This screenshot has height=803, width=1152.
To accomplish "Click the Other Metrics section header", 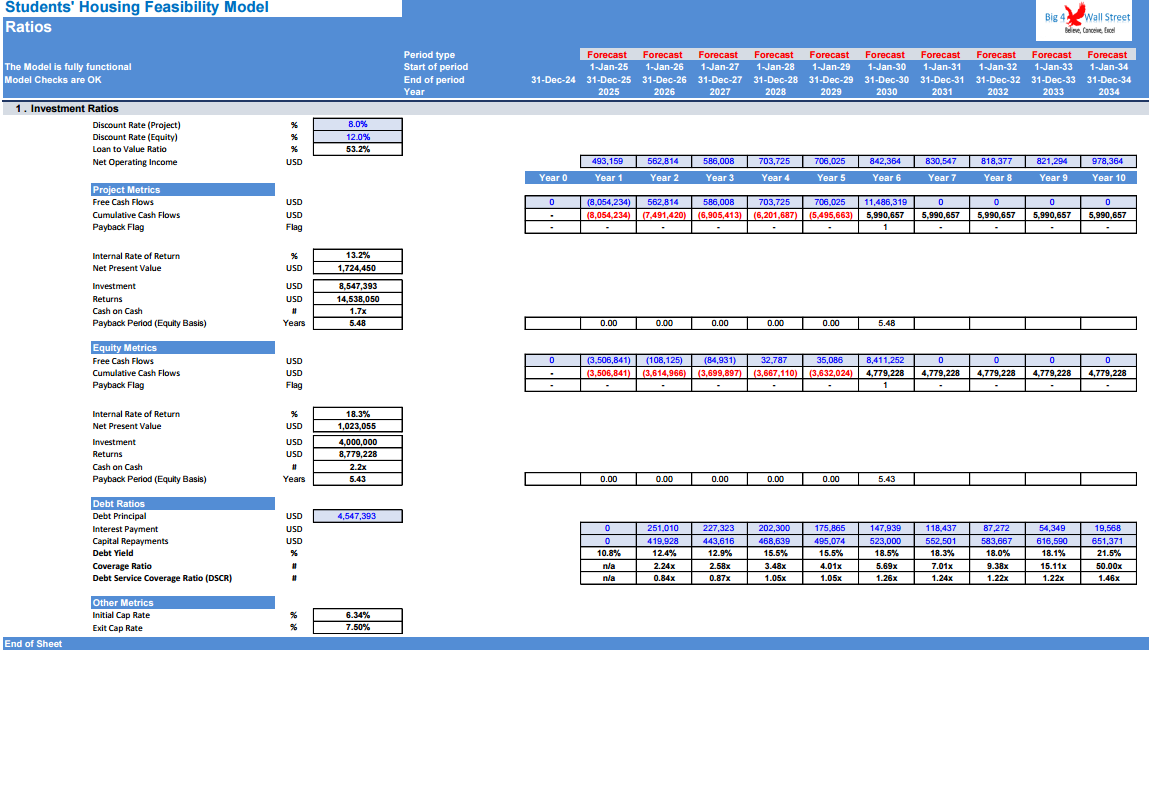I will pos(183,602).
